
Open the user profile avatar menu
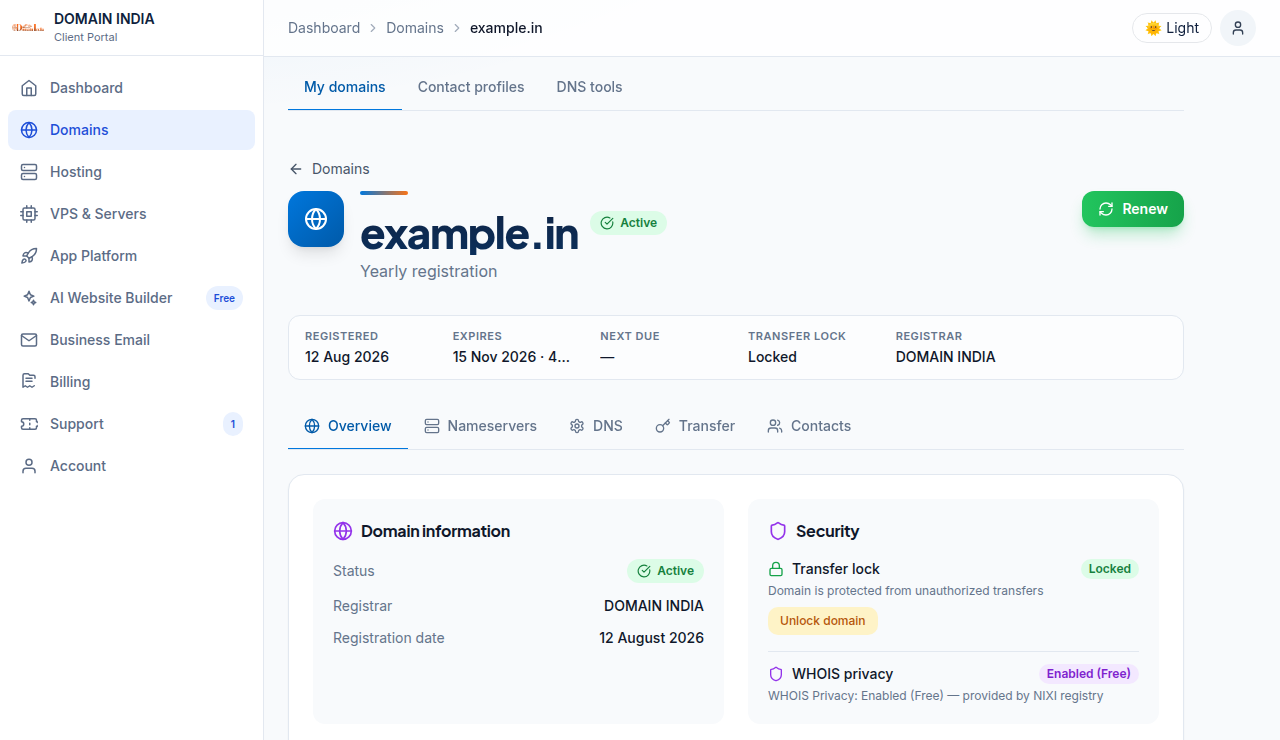pos(1238,28)
